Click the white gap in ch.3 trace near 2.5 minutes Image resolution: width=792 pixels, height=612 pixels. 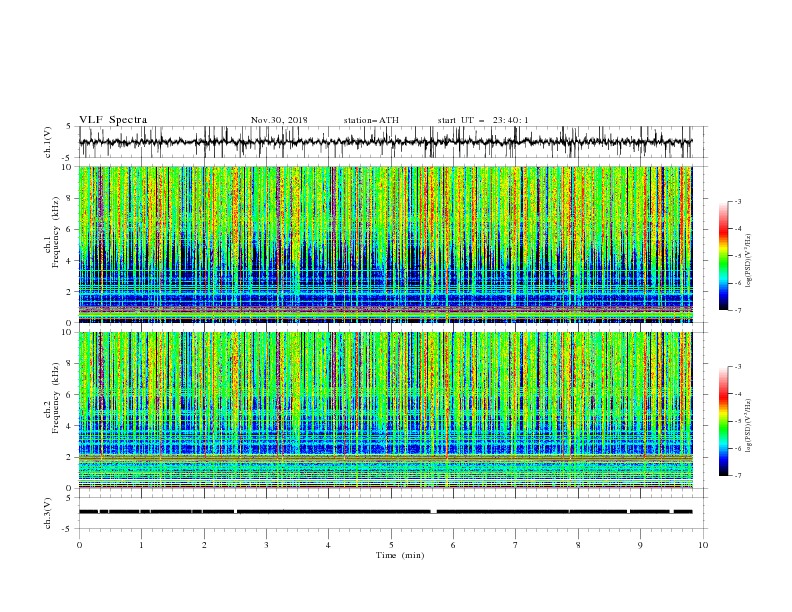(235, 512)
